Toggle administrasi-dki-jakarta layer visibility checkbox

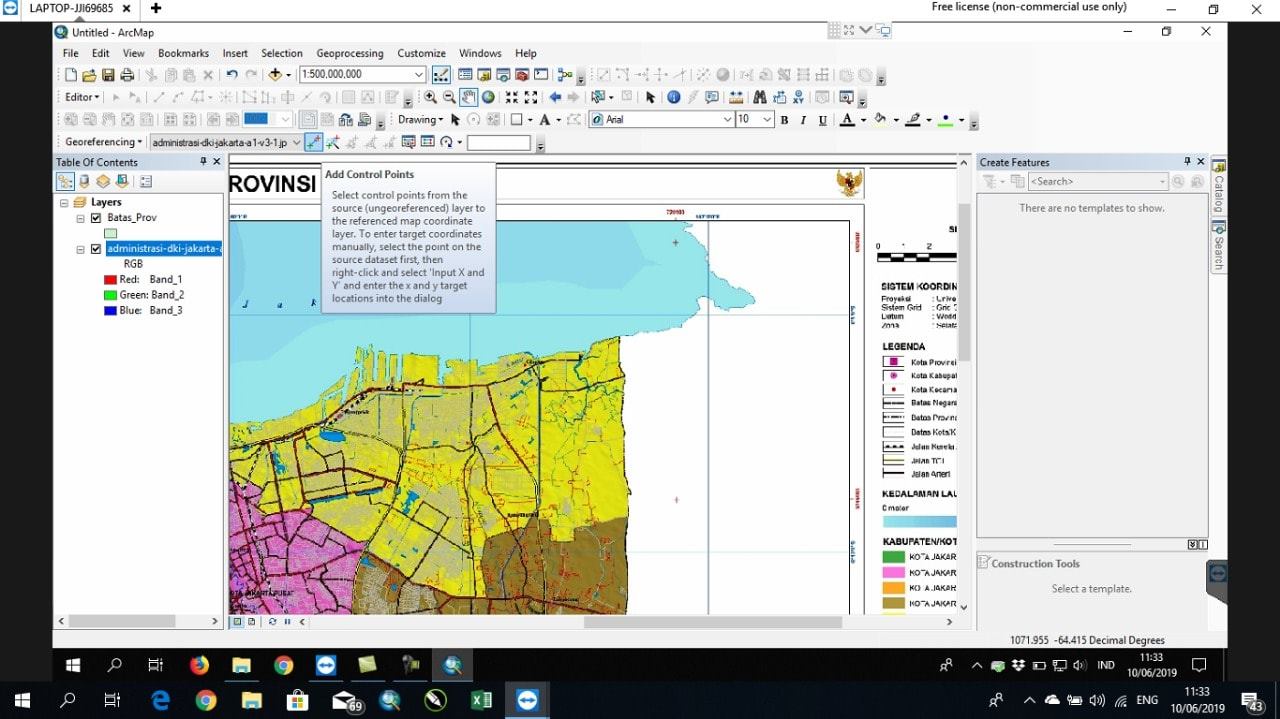[96, 249]
